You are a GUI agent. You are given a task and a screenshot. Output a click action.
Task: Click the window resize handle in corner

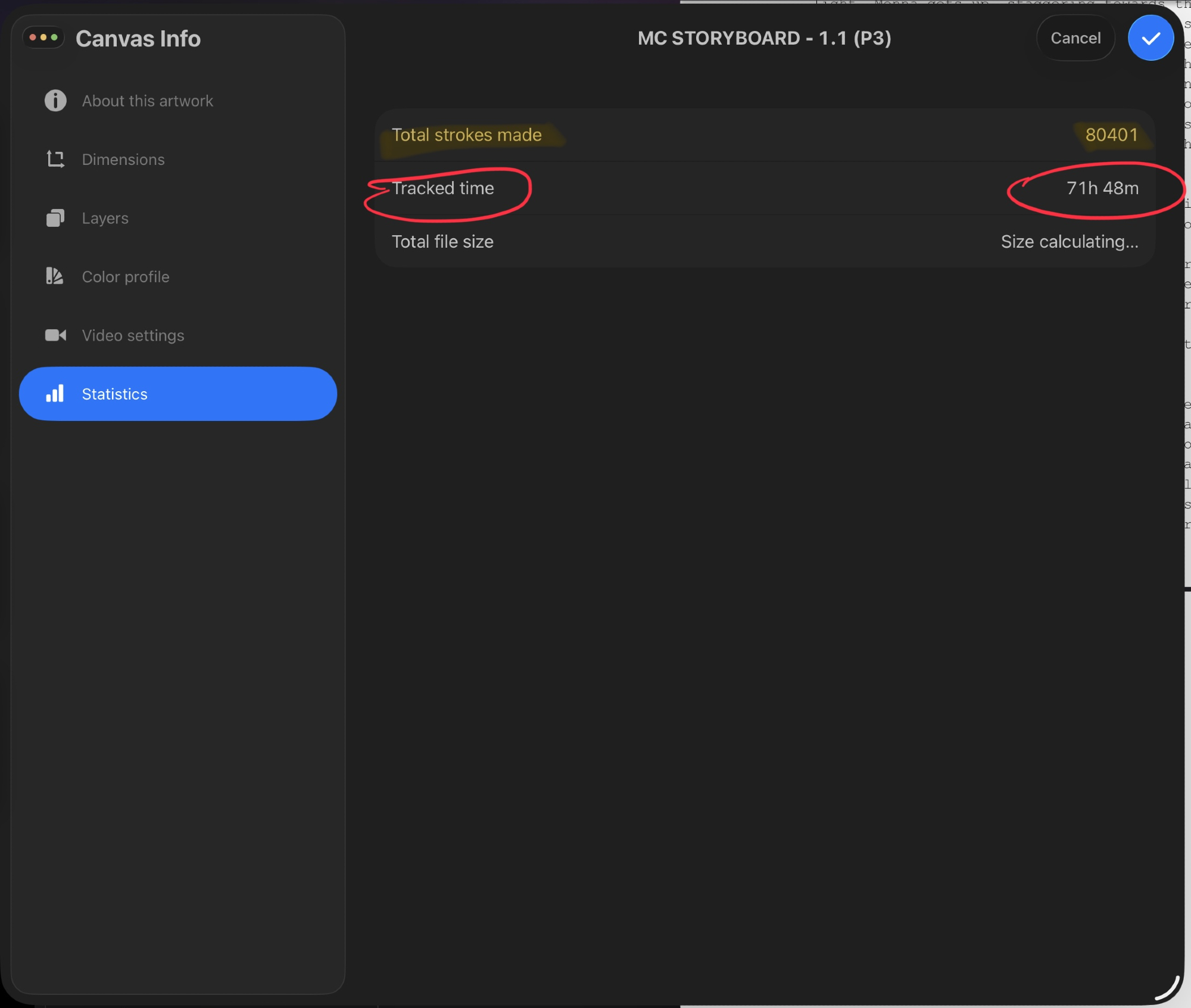click(x=1168, y=988)
